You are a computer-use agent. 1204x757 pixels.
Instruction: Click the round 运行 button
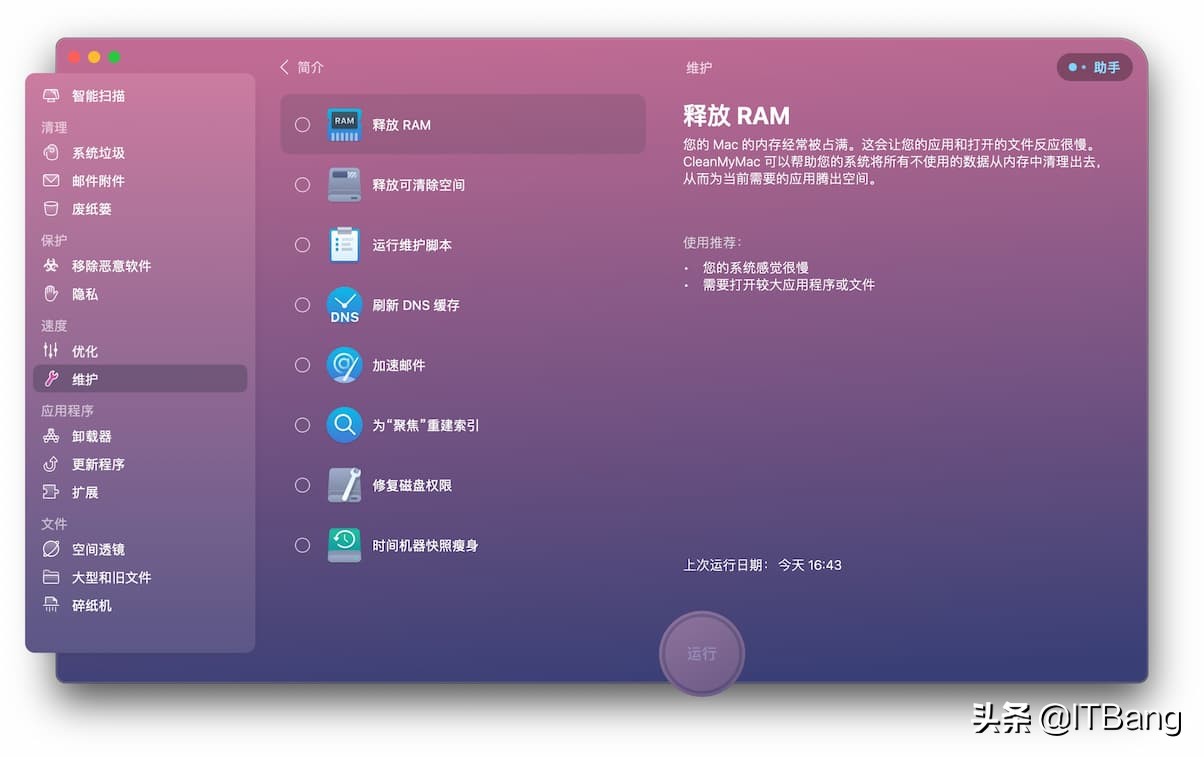click(x=702, y=653)
